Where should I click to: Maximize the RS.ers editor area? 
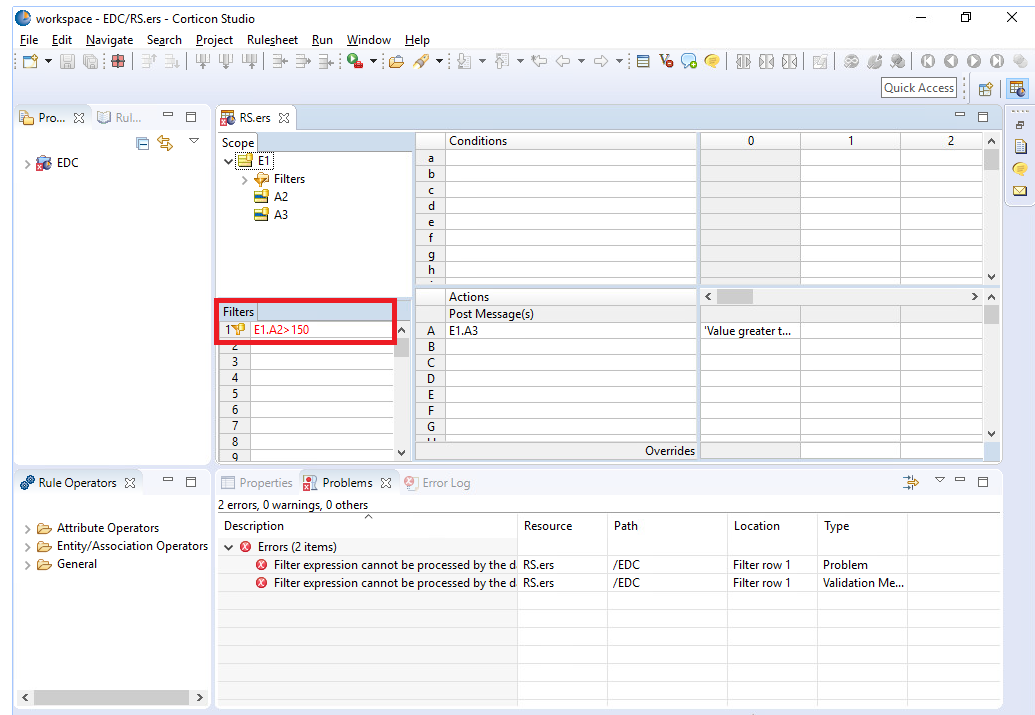point(983,117)
